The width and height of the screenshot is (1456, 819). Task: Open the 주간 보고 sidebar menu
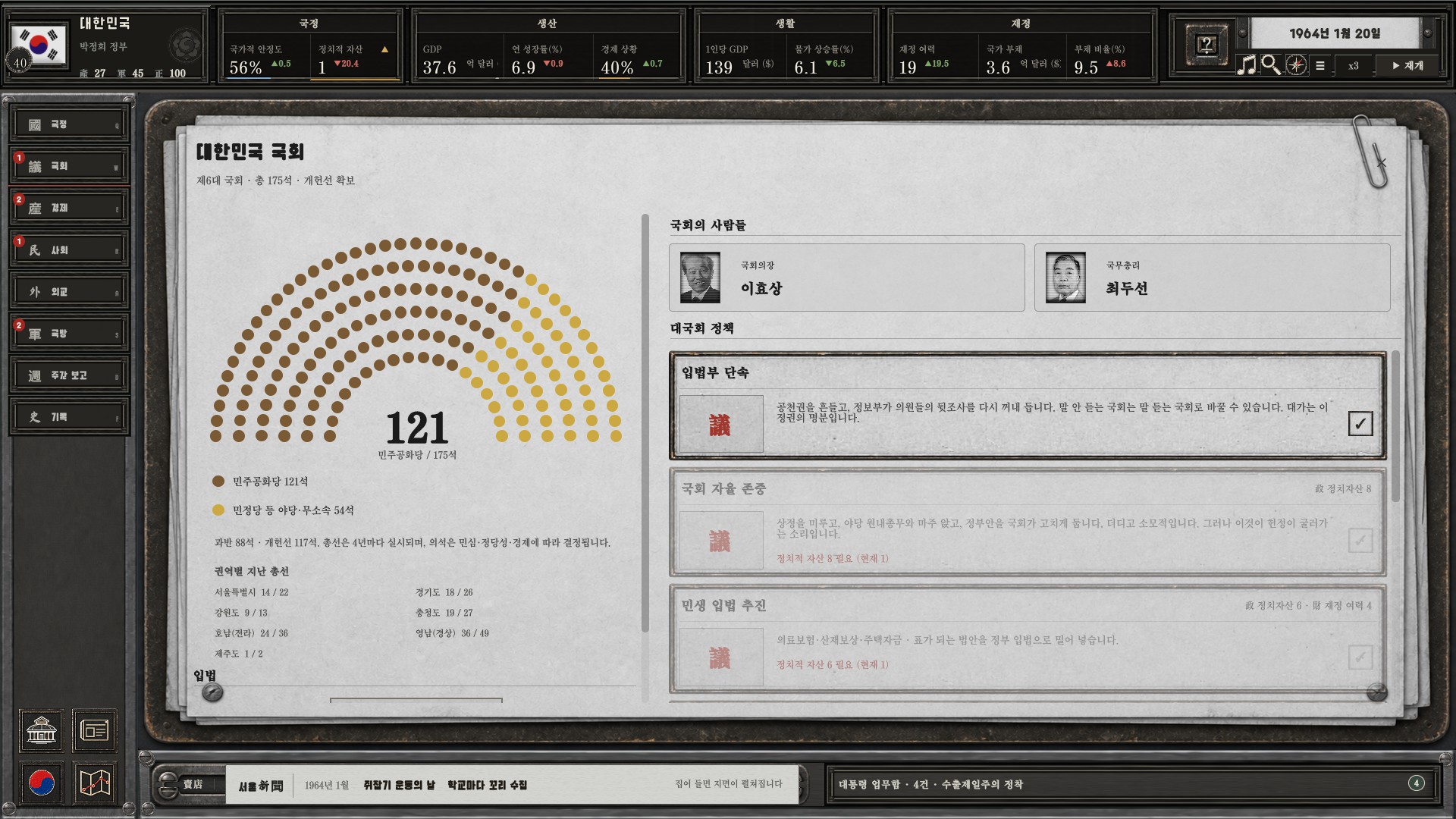point(70,375)
